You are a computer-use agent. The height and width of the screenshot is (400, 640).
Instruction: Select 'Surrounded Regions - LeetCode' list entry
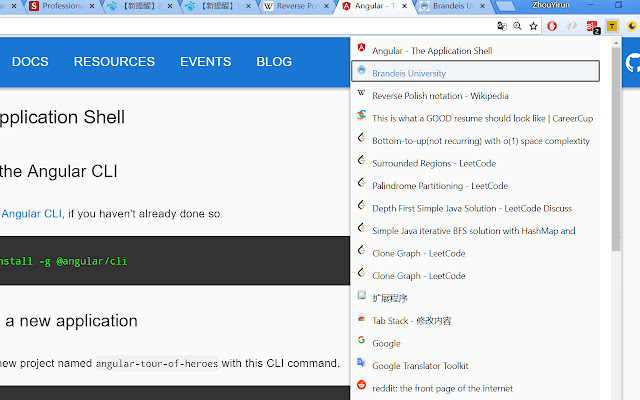click(x=476, y=163)
